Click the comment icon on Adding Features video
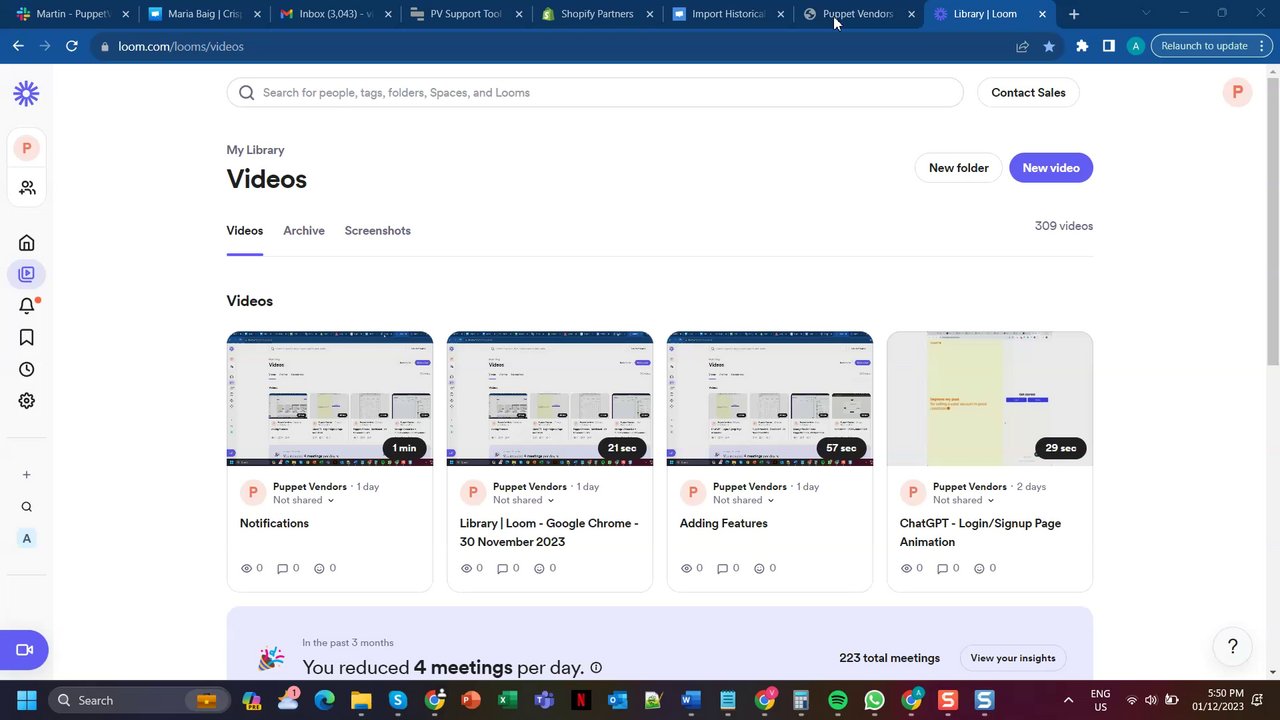 tap(723, 568)
